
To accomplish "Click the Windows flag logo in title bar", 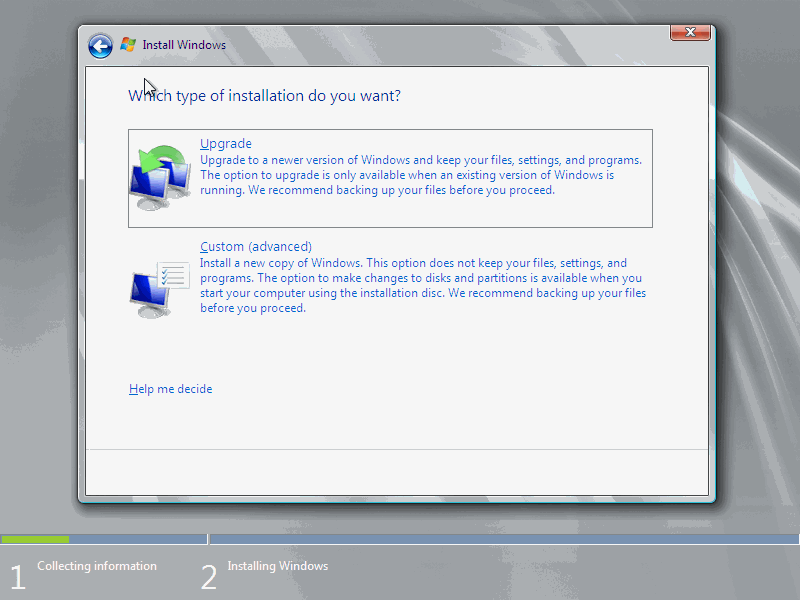I will click(128, 45).
